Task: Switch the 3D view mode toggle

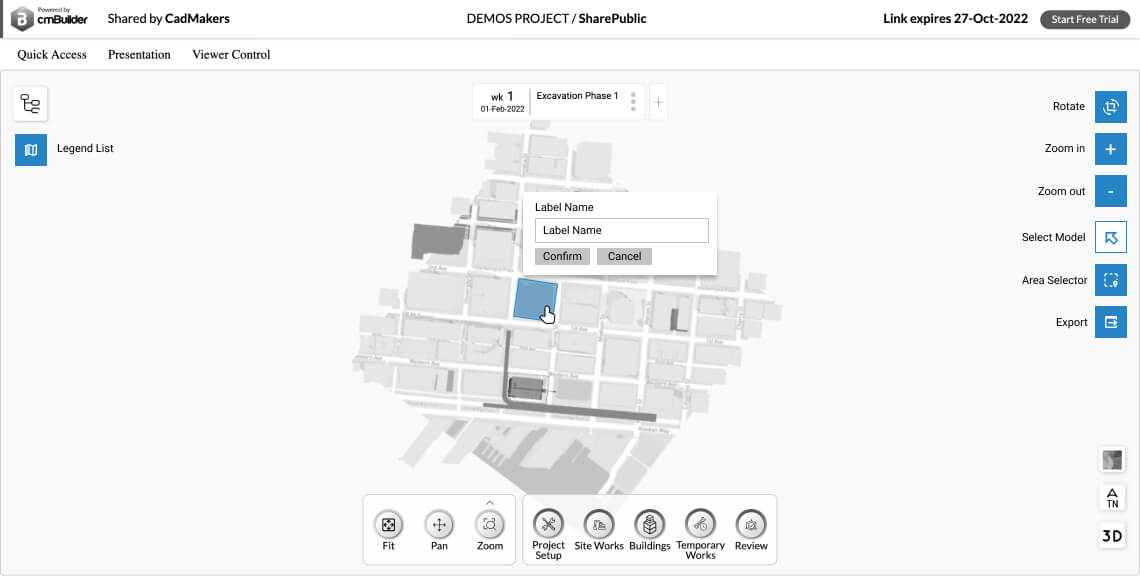Action: [1111, 535]
